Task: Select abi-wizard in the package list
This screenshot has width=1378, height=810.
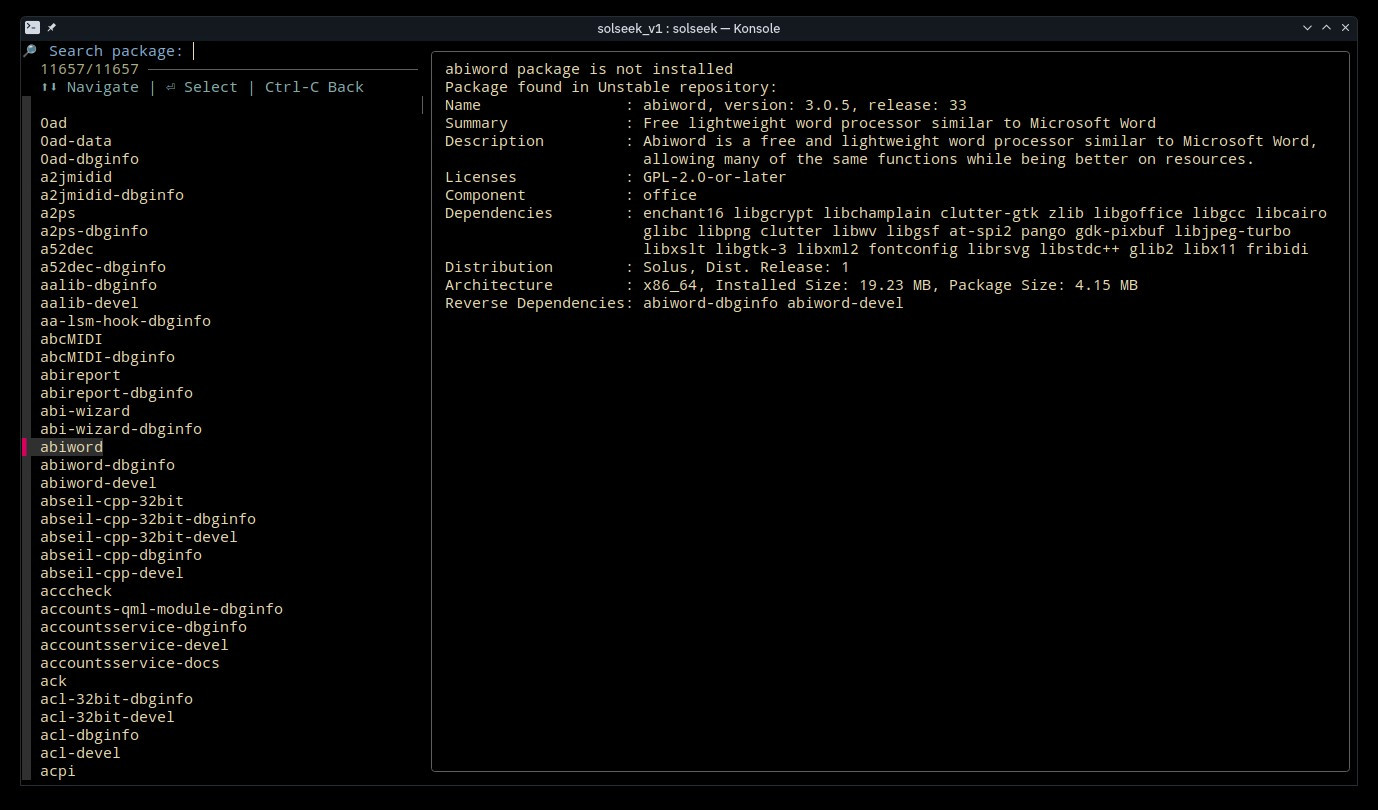Action: pos(85,411)
